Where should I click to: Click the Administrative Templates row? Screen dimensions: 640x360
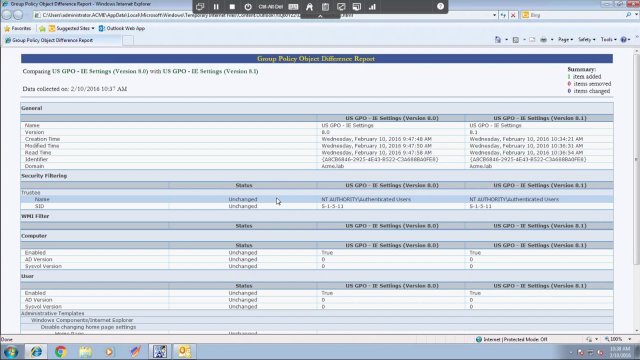pos(317,313)
